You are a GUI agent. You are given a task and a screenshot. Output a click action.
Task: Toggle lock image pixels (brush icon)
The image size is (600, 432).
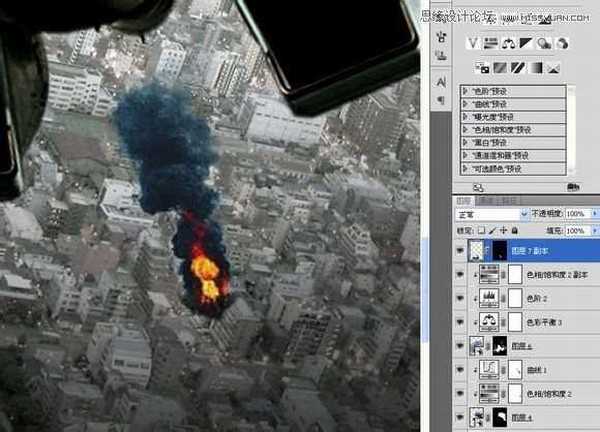492,230
